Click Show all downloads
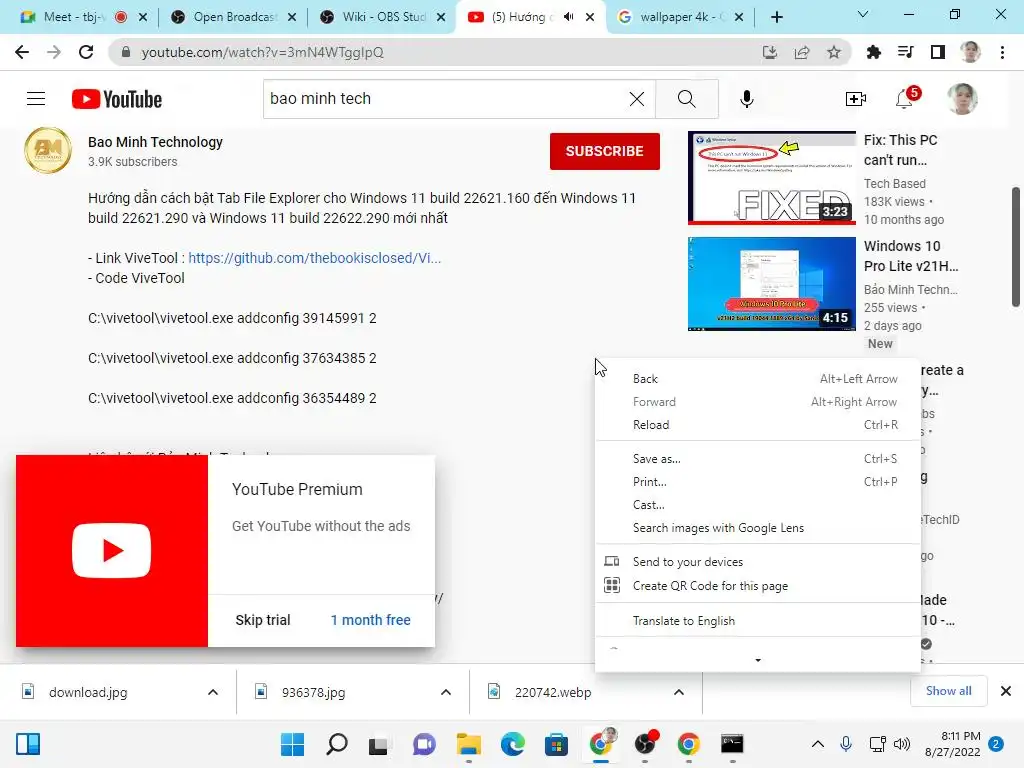Viewport: 1024px width, 768px height. coord(948,691)
